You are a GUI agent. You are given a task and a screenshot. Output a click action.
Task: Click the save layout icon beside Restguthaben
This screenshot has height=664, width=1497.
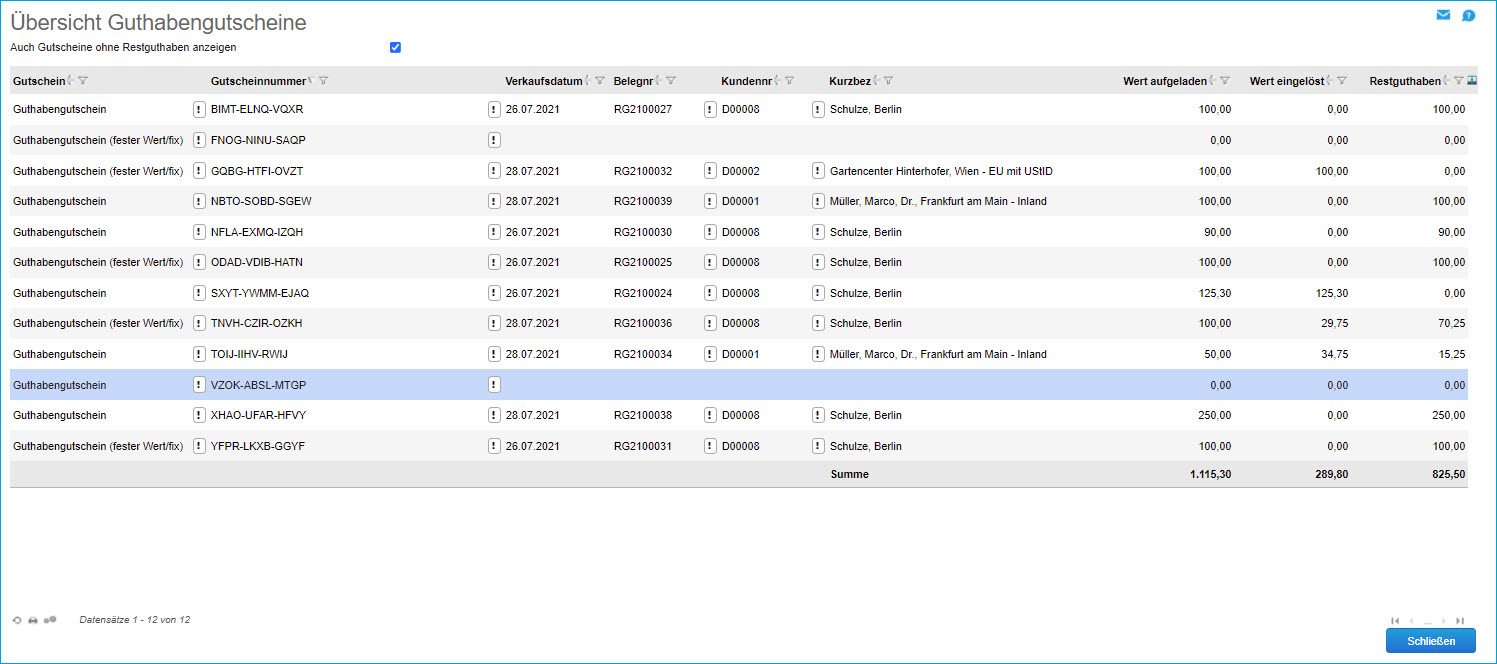[x=1472, y=81]
